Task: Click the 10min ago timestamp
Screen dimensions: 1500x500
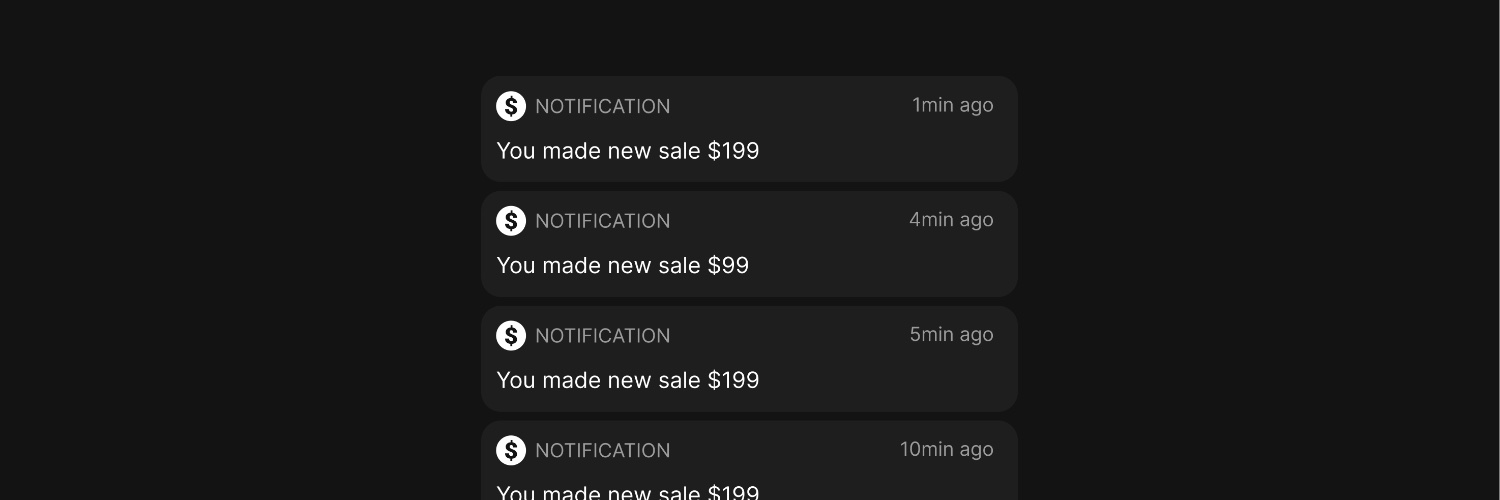Action: pyautogui.click(x=947, y=450)
